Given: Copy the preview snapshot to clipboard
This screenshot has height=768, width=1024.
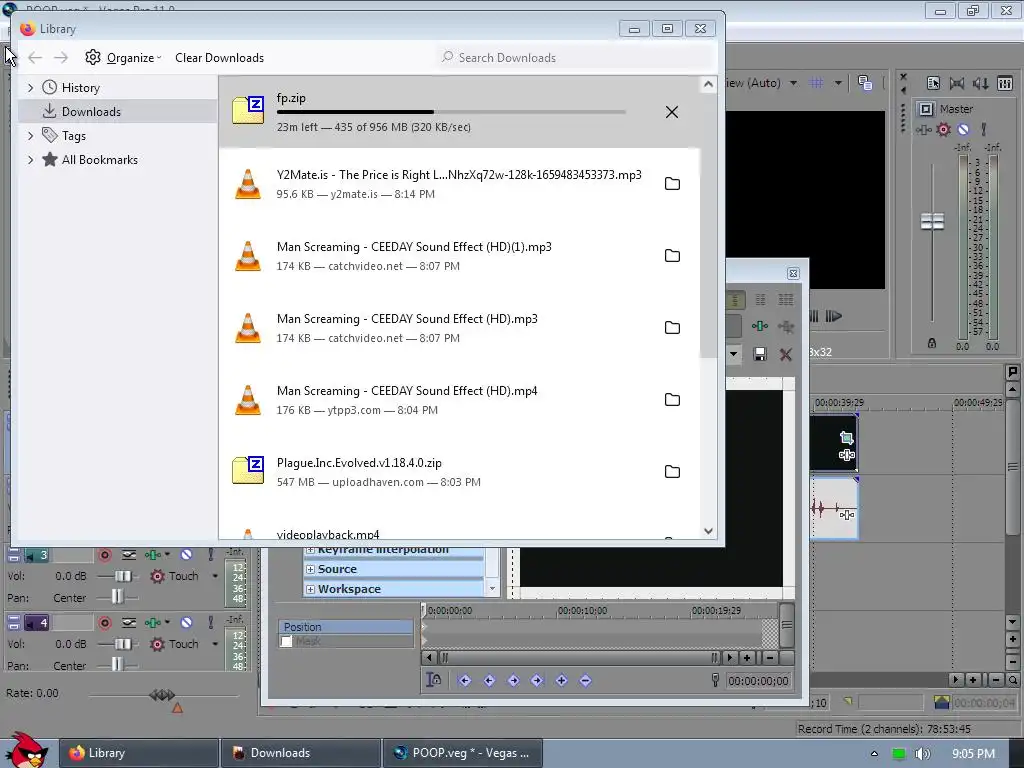Looking at the screenshot, I should tap(865, 83).
